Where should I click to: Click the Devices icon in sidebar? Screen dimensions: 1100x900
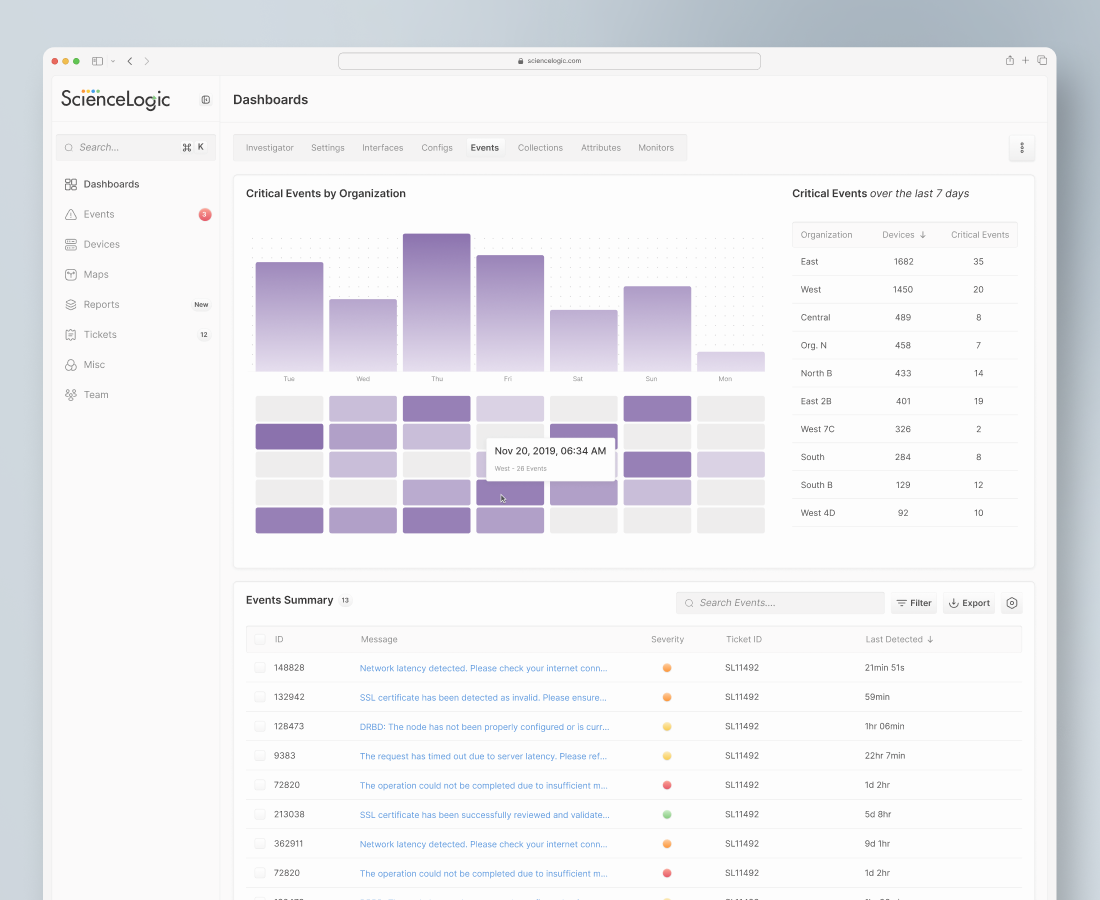pyautogui.click(x=71, y=244)
